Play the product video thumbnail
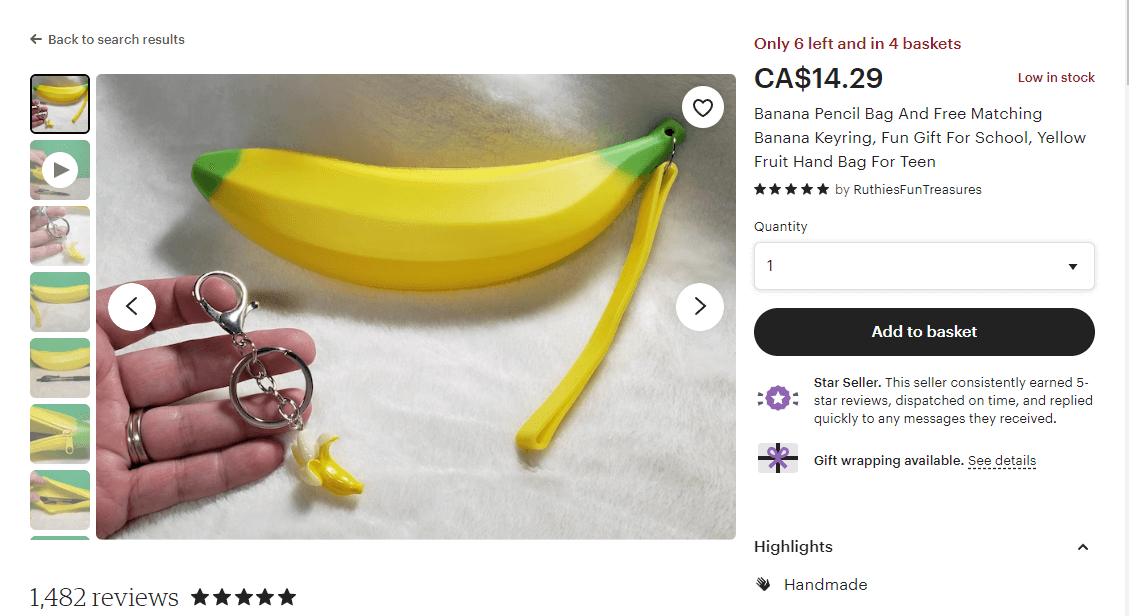The width and height of the screenshot is (1129, 616). (x=60, y=170)
